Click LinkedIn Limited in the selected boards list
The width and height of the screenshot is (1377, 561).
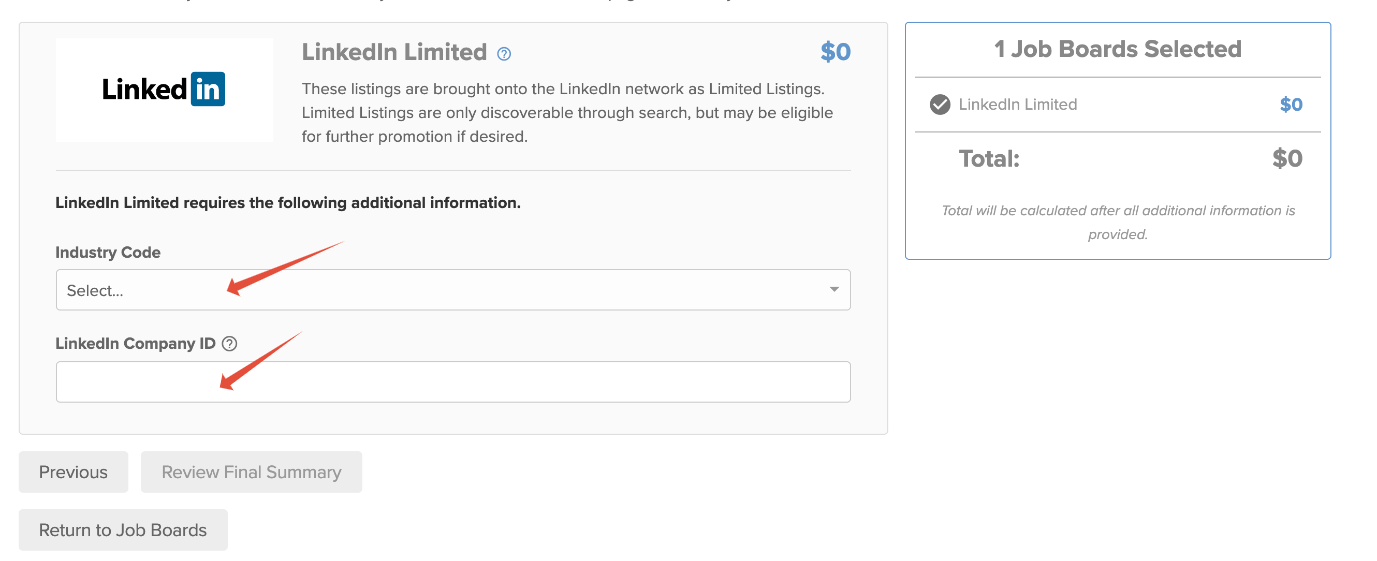coord(1017,104)
